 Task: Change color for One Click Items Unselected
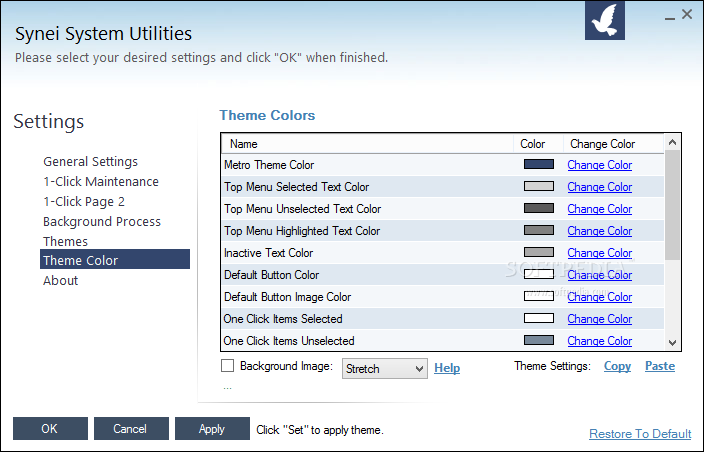pos(599,341)
